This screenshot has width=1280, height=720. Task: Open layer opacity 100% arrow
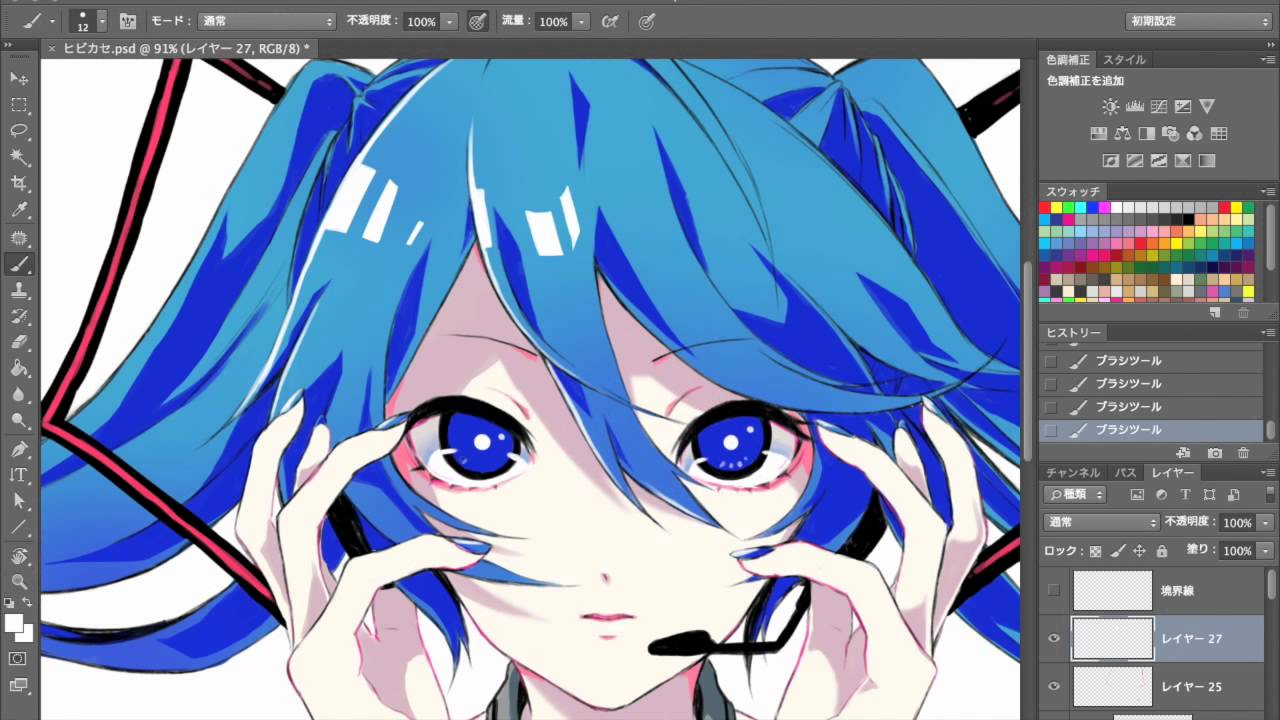click(1266, 522)
